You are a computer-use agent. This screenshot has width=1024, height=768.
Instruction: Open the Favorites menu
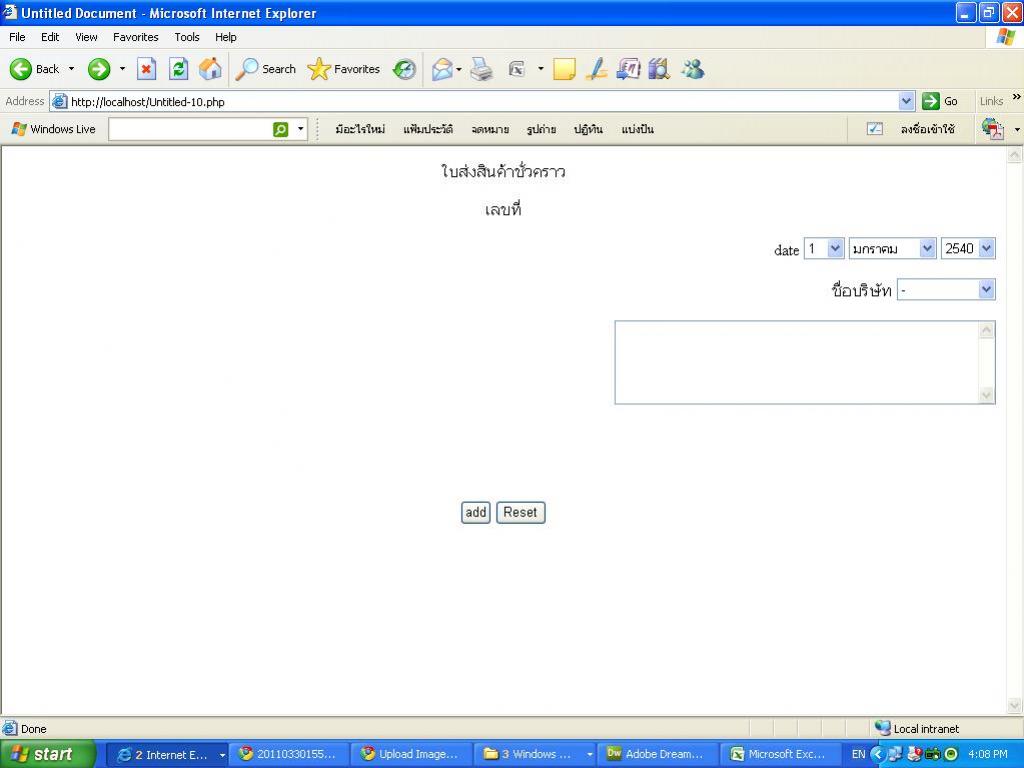click(x=135, y=37)
